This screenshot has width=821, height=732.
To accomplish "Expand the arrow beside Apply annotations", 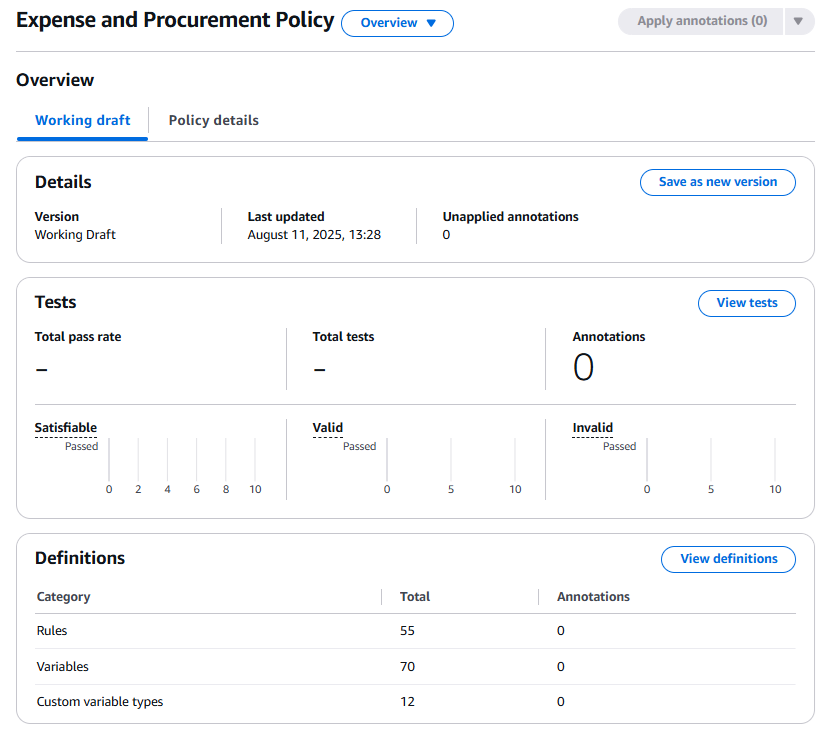I will click(x=799, y=21).
